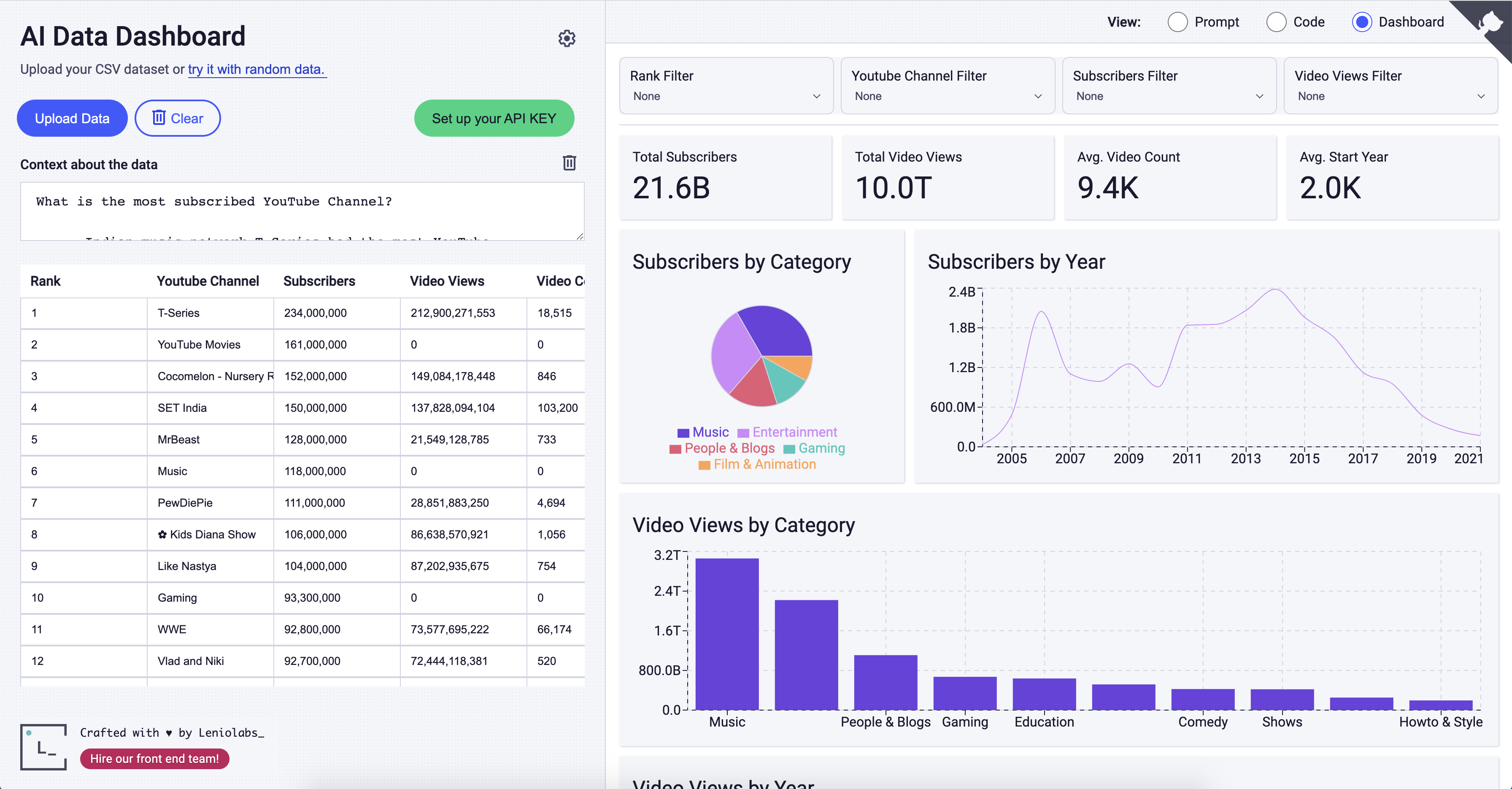1512x789 pixels.
Task: Click the Film & Animation legend color swatch
Action: 705,465
